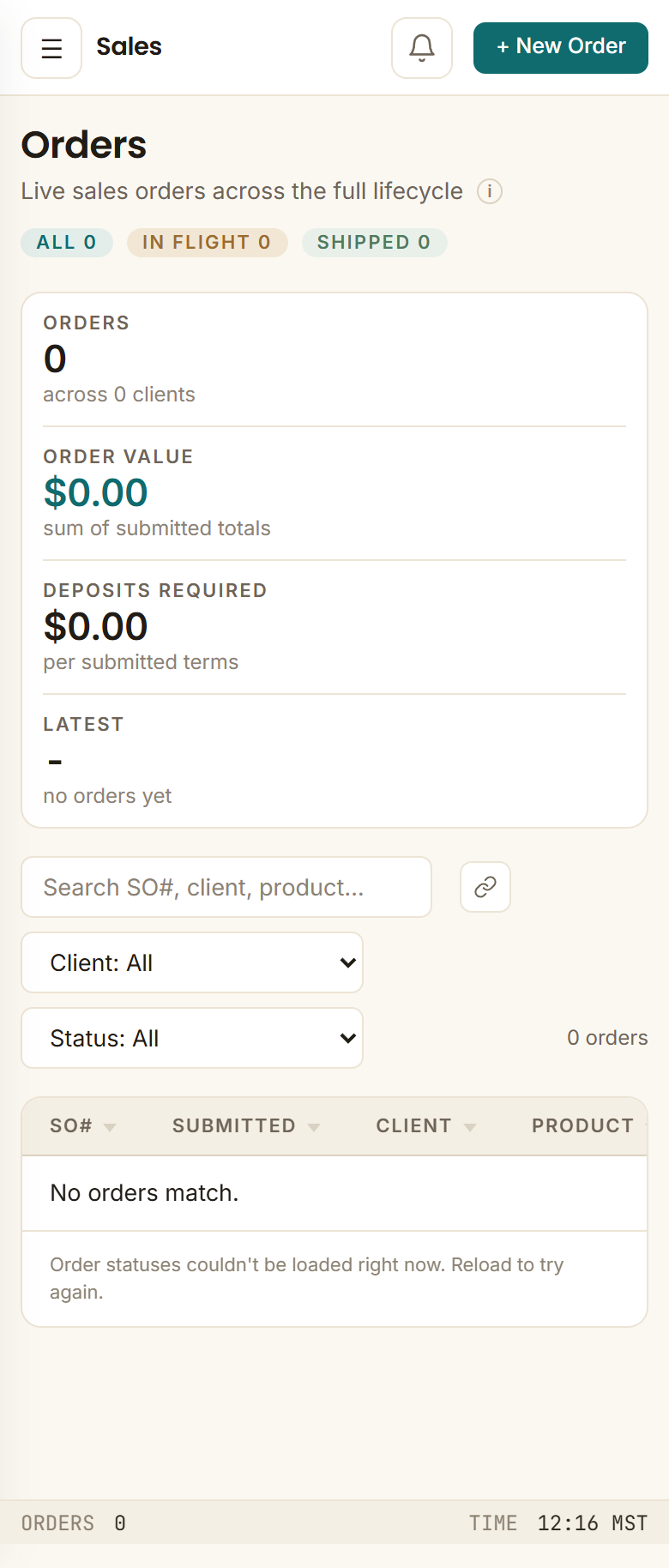
Task: Expand the Status: All dropdown
Action: [192, 1038]
